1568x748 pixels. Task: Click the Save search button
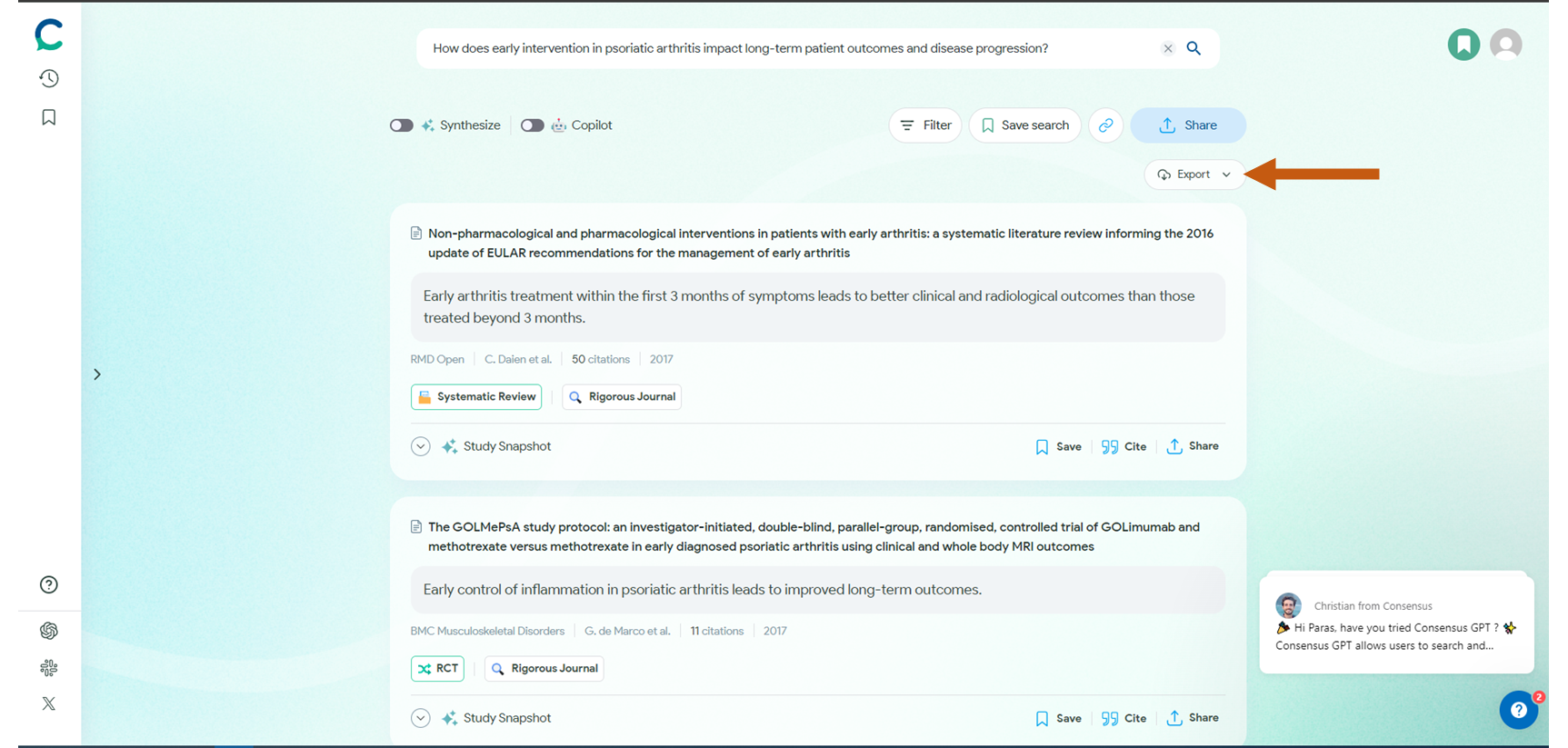click(x=1025, y=125)
